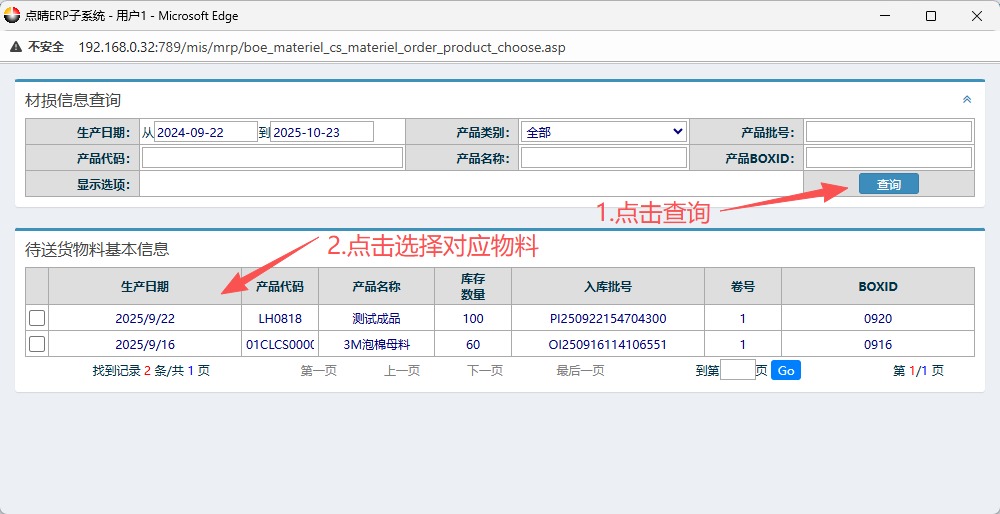Focus the 产品代码 input field
The image size is (1000, 514).
(x=272, y=158)
